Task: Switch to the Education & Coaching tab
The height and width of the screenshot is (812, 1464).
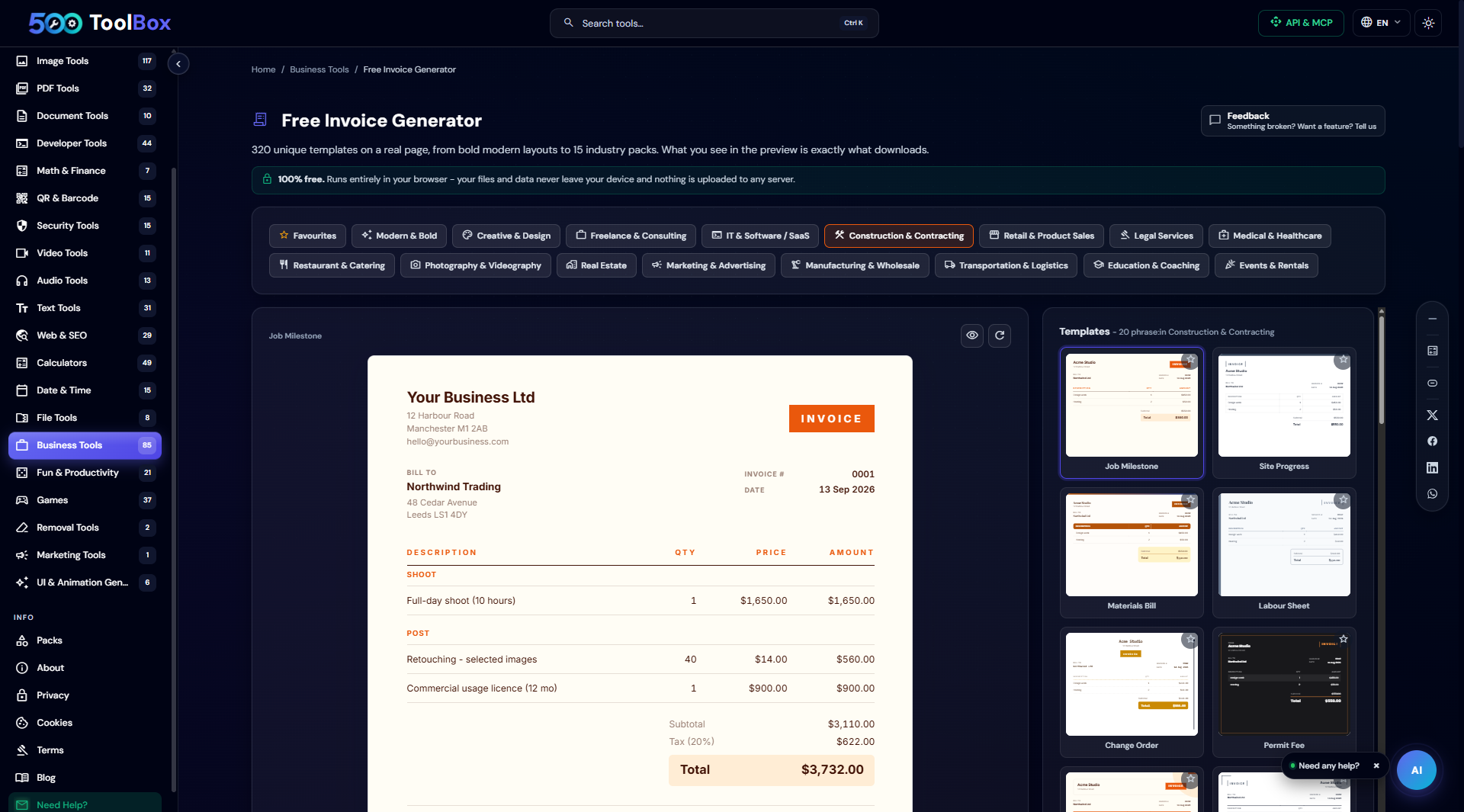Action: pyautogui.click(x=1146, y=265)
